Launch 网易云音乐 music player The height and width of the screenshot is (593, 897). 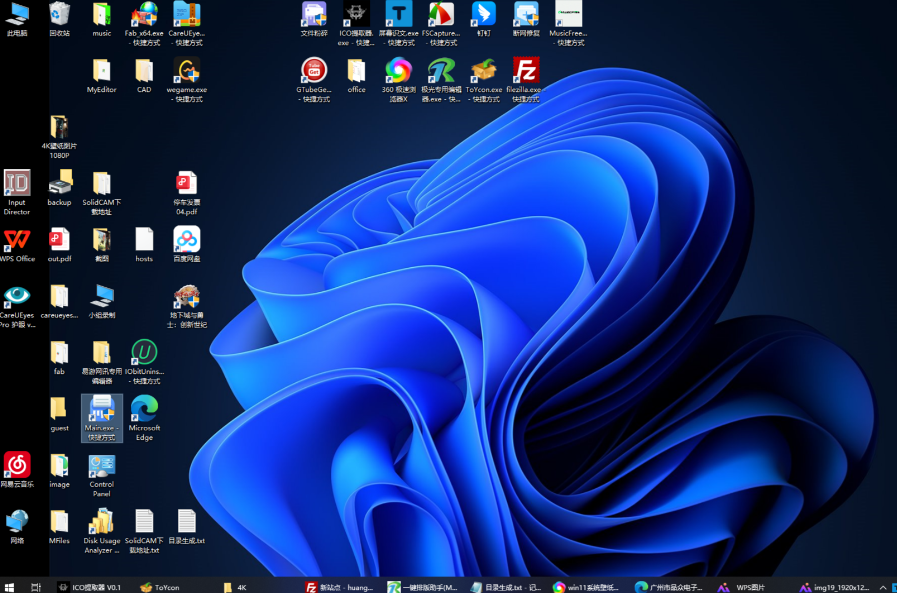[x=17, y=465]
